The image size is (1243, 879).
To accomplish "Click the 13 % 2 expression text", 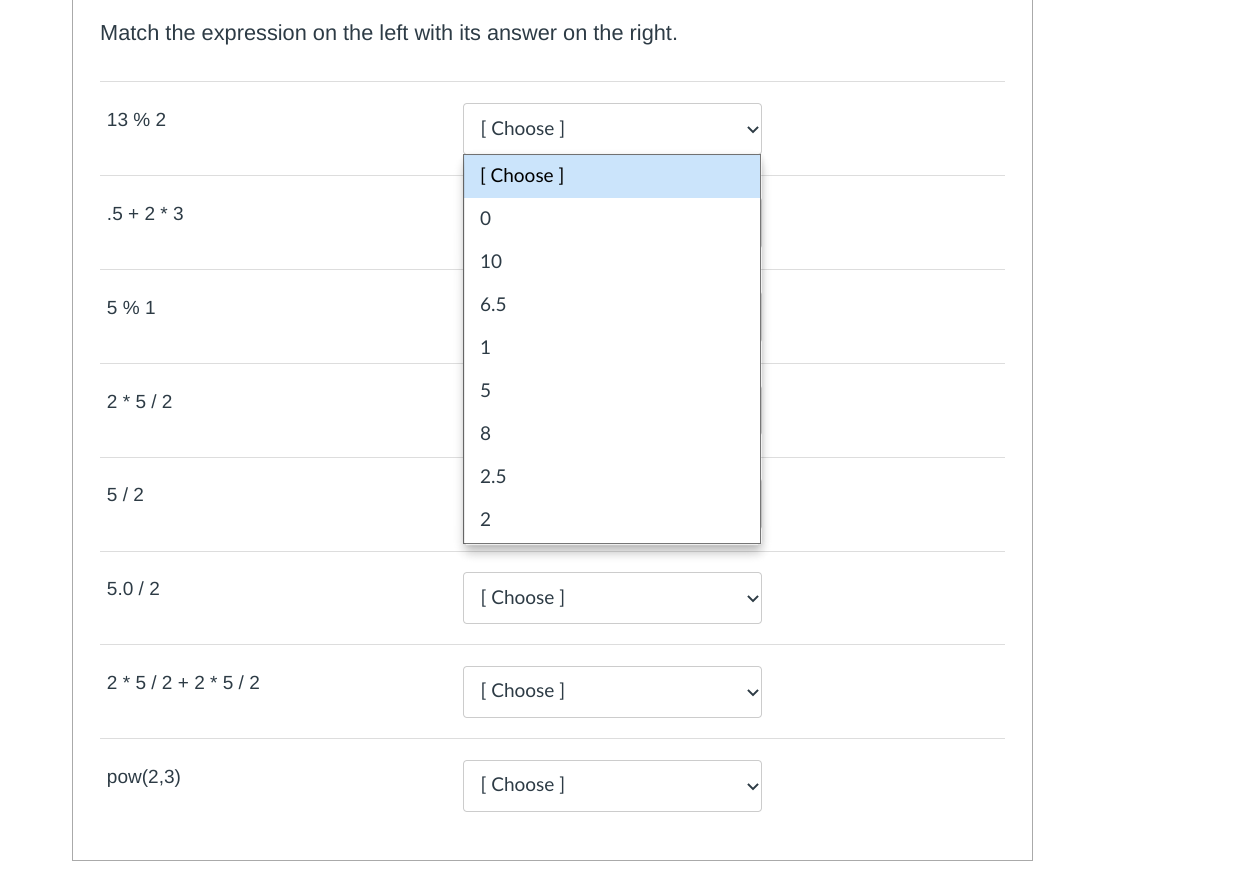I will pos(136,120).
